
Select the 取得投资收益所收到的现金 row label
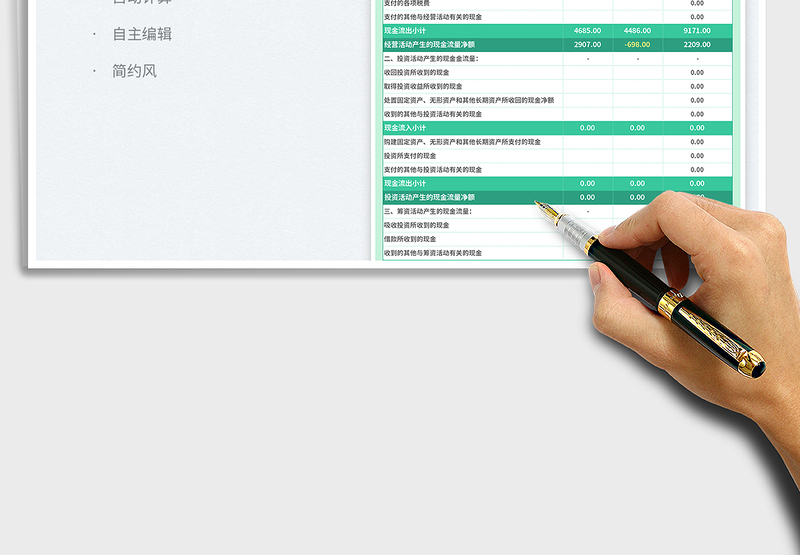[x=423, y=86]
